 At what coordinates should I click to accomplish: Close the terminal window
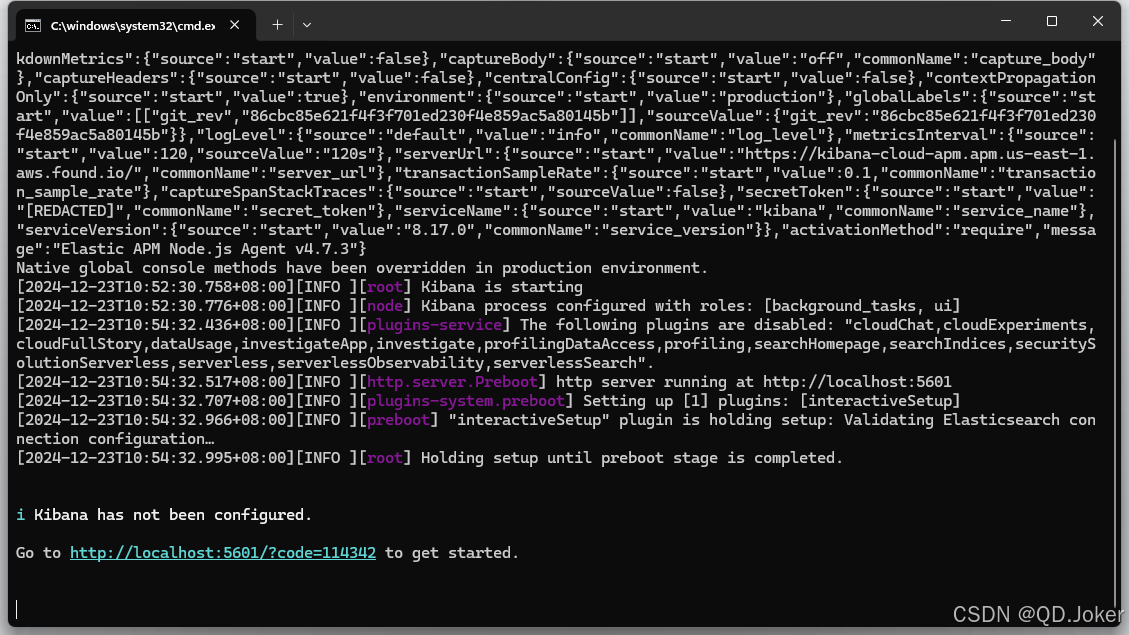[x=1097, y=21]
